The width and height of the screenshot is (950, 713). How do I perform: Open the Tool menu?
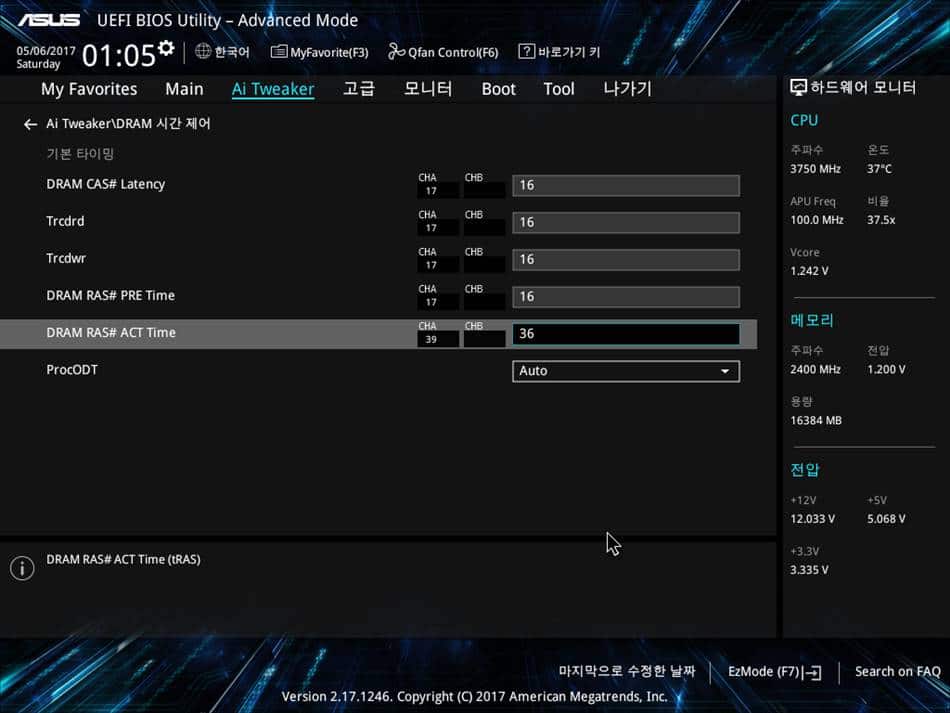tap(558, 89)
